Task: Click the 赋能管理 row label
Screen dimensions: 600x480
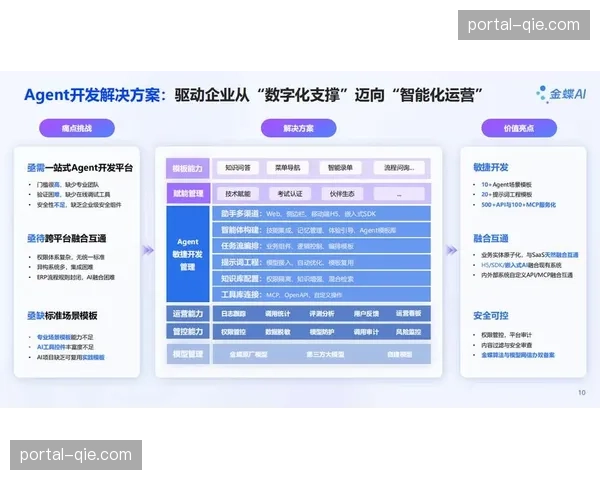Action: [188, 193]
